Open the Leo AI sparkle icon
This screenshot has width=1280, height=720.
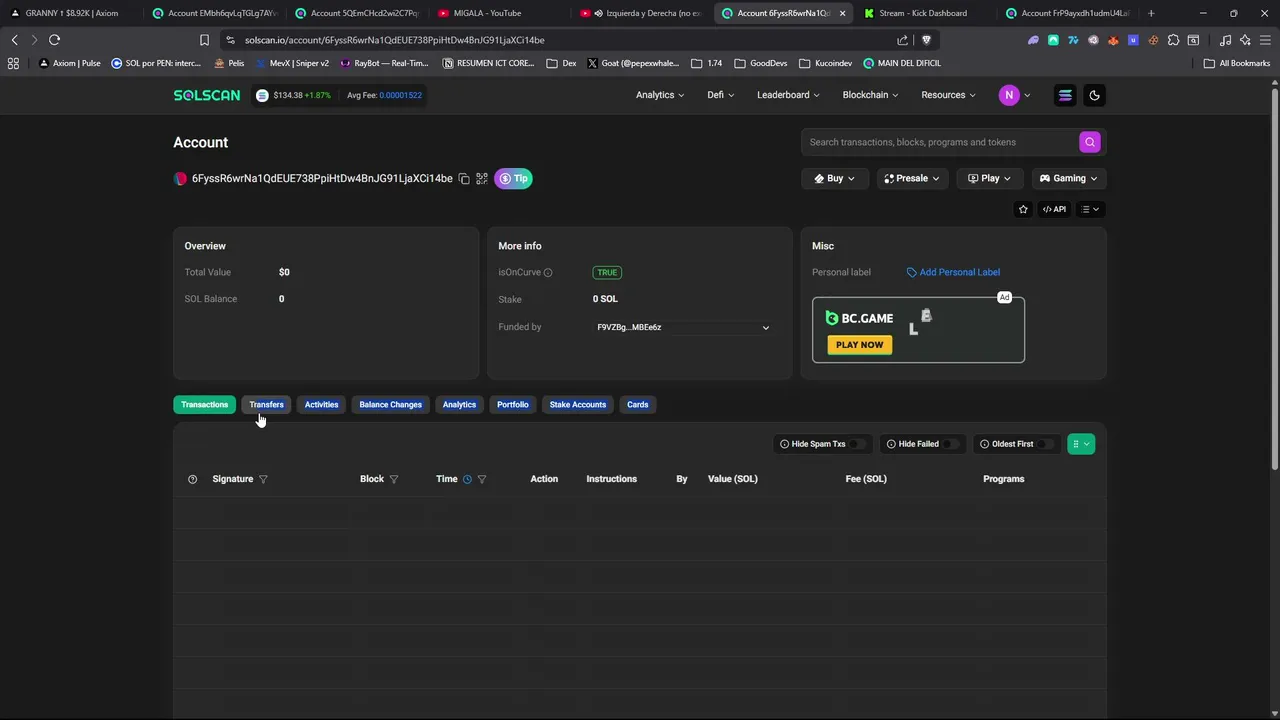click(x=1245, y=40)
